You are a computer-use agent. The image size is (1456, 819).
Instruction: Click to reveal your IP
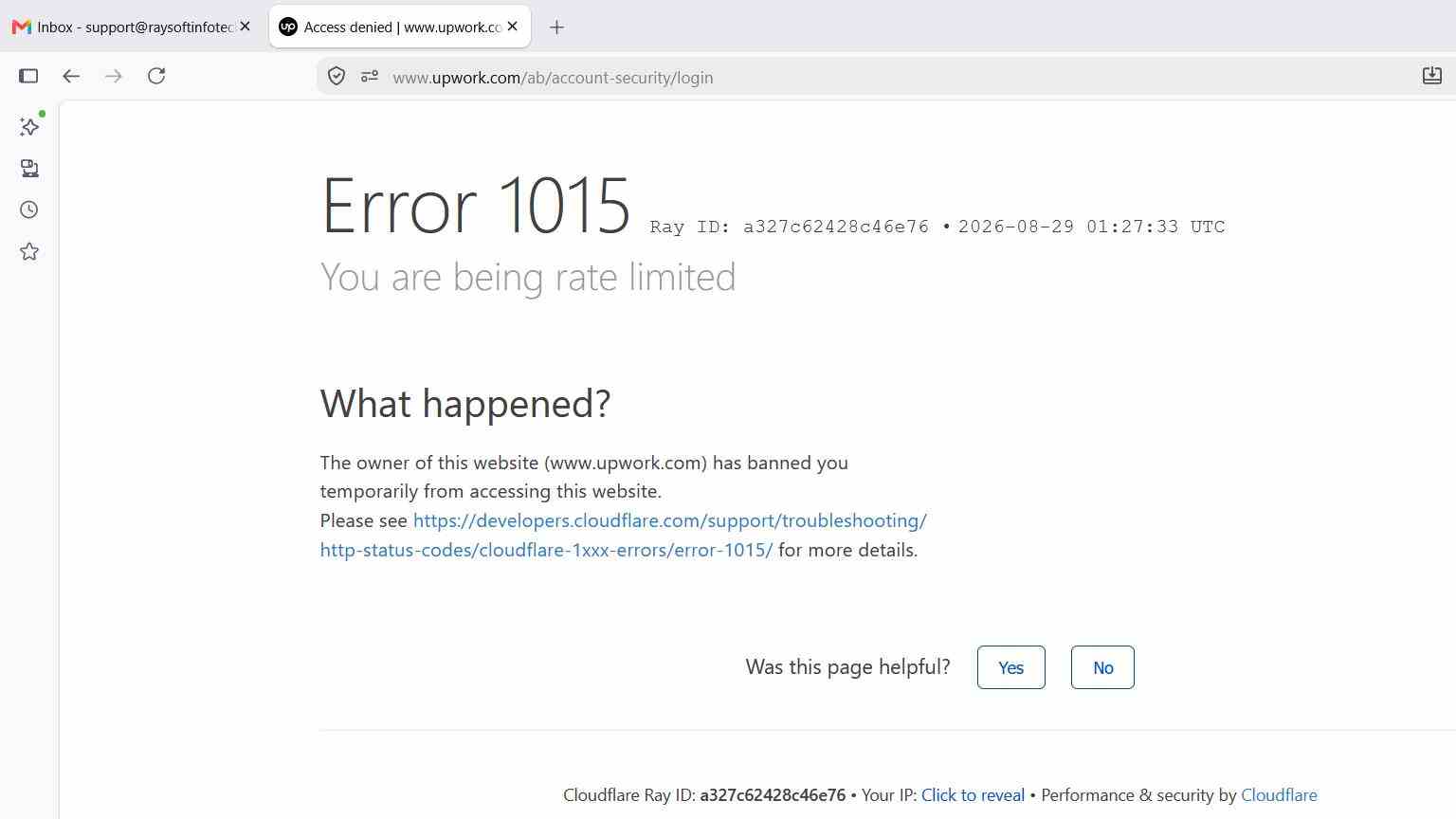(x=973, y=795)
